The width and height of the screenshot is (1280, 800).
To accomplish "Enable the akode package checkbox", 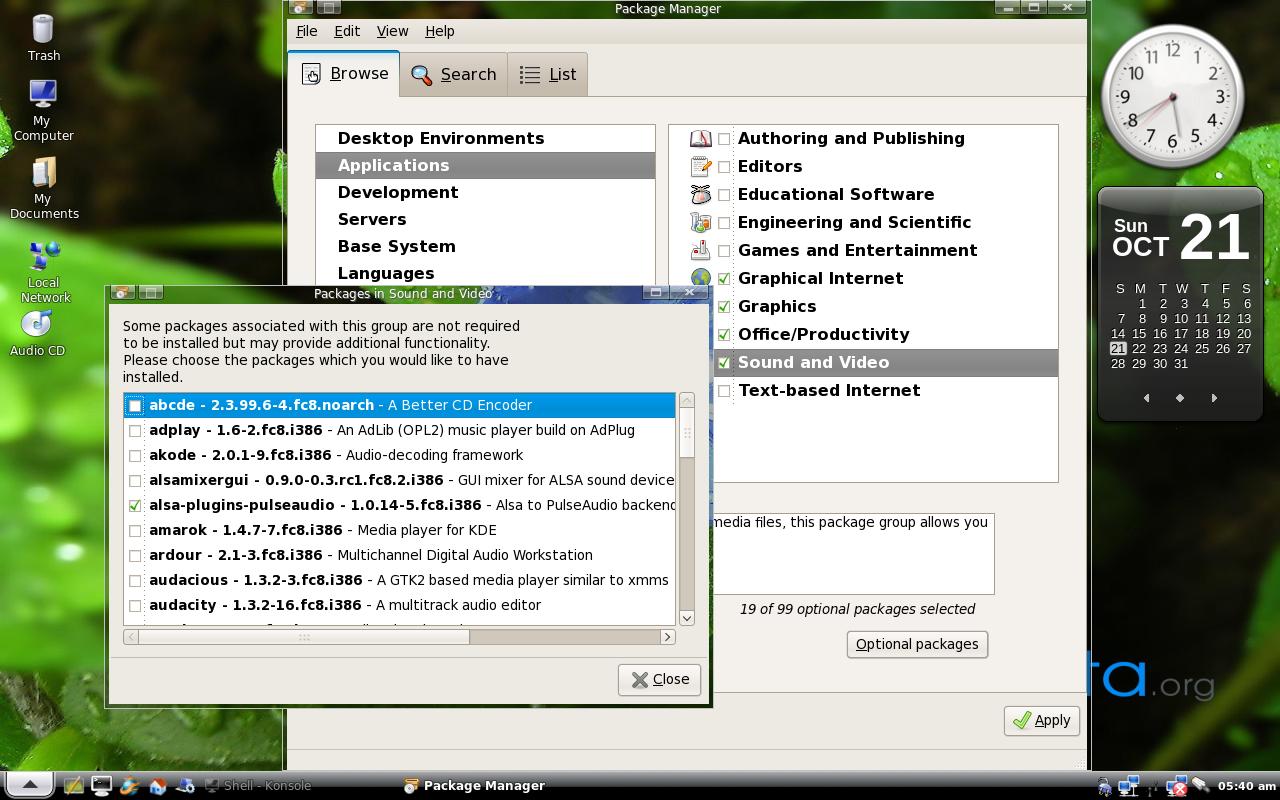I will coord(135,455).
